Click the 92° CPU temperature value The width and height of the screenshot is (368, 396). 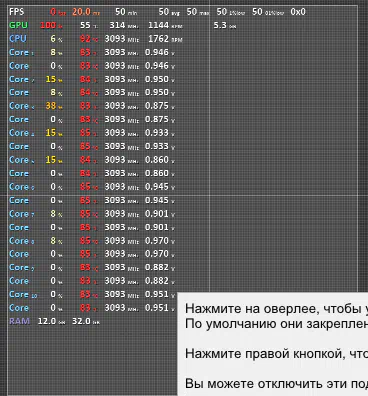pyautogui.click(x=89, y=39)
